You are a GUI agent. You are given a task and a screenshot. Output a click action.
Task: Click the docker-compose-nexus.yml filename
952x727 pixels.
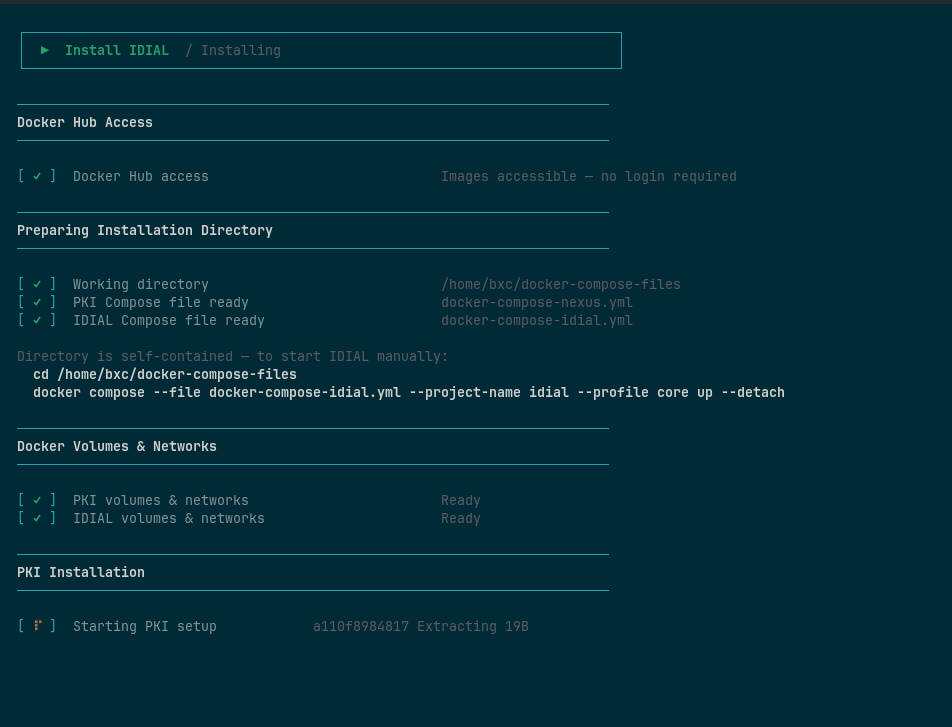point(537,302)
